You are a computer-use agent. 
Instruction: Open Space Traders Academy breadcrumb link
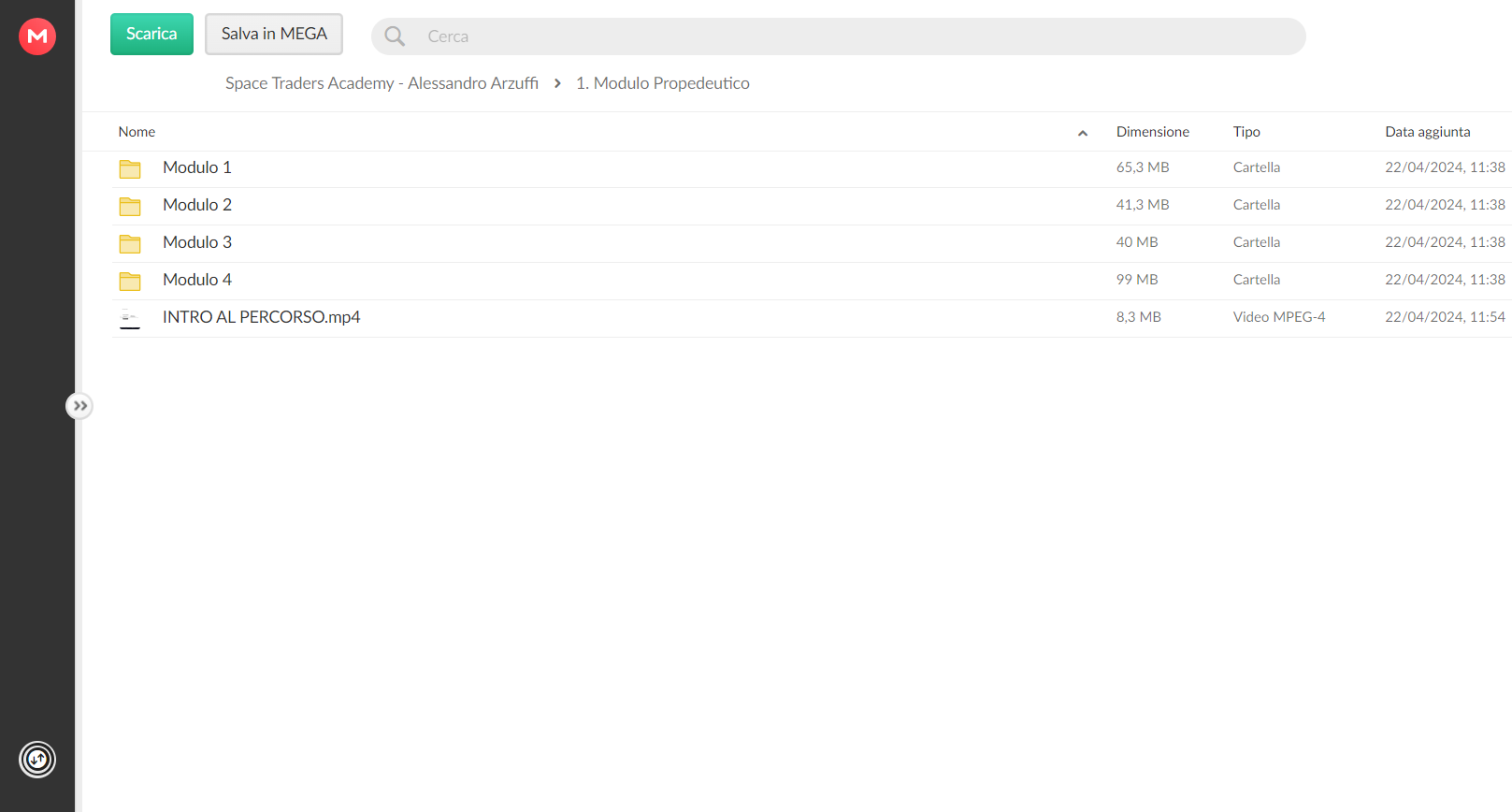pyautogui.click(x=382, y=83)
